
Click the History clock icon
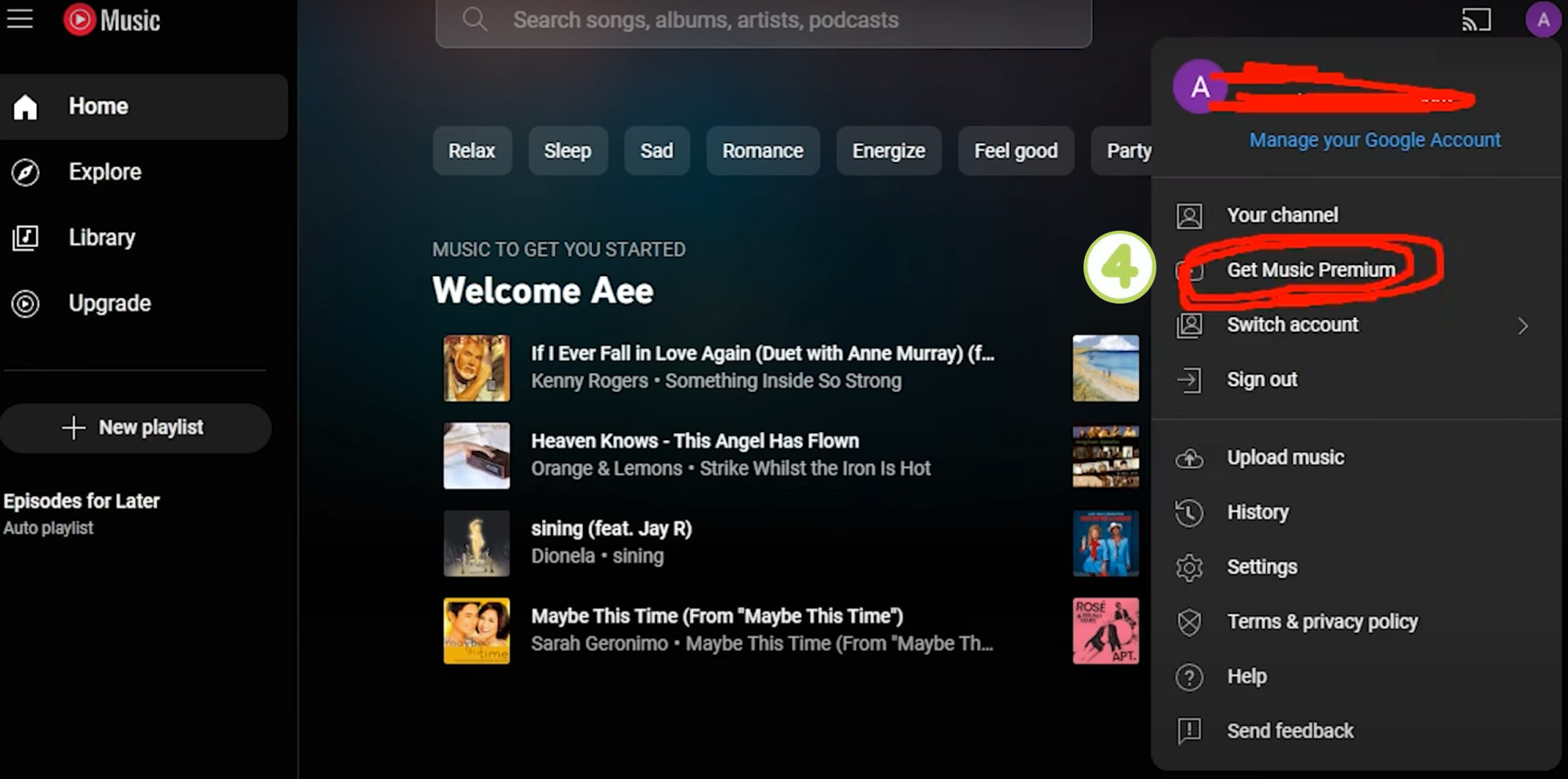point(1189,512)
